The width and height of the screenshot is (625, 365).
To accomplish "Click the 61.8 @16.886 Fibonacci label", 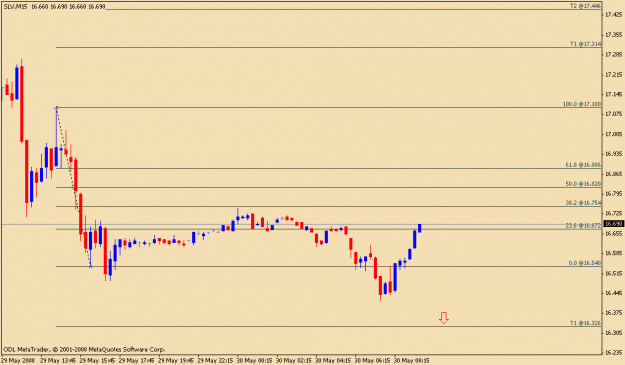I will click(583, 165).
